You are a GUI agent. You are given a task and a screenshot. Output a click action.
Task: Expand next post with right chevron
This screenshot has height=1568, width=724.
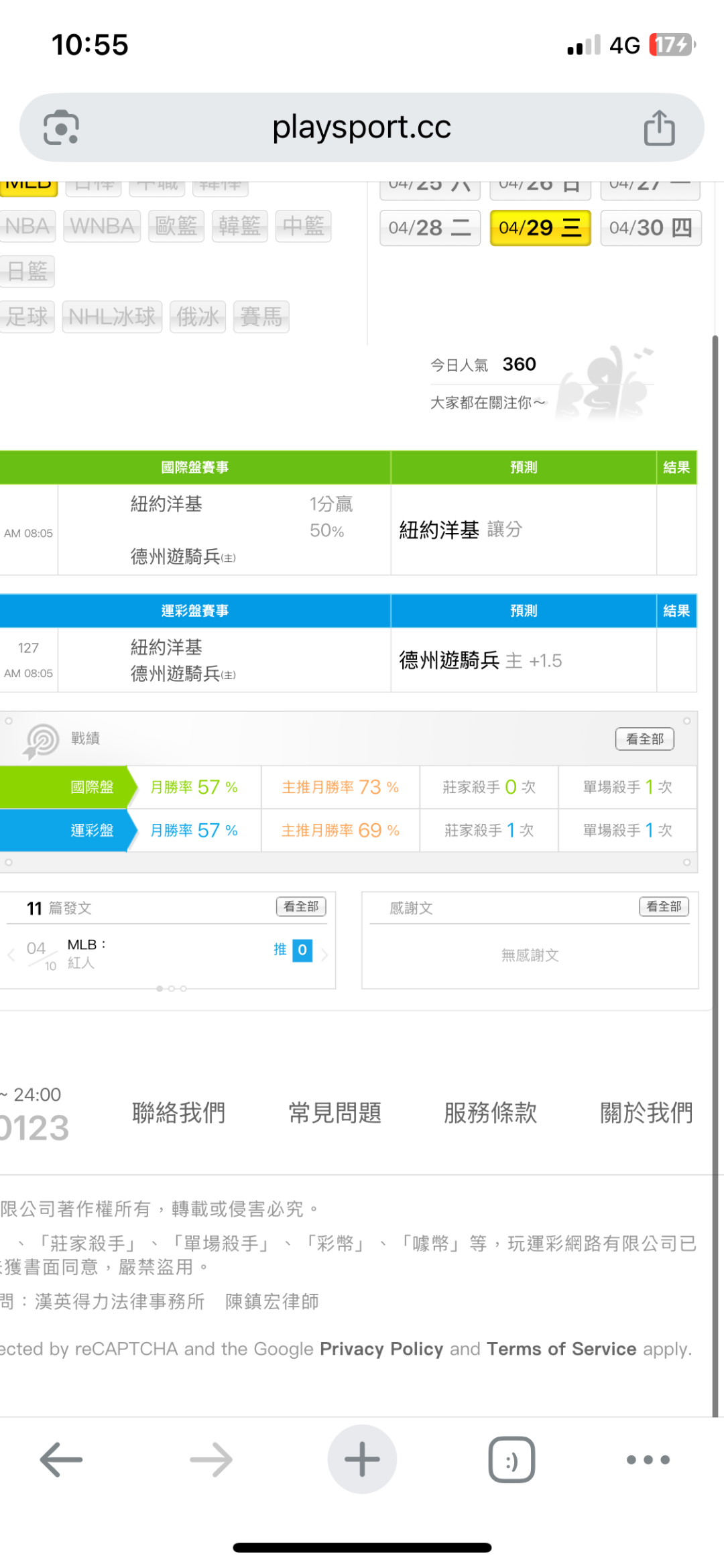pyautogui.click(x=325, y=955)
